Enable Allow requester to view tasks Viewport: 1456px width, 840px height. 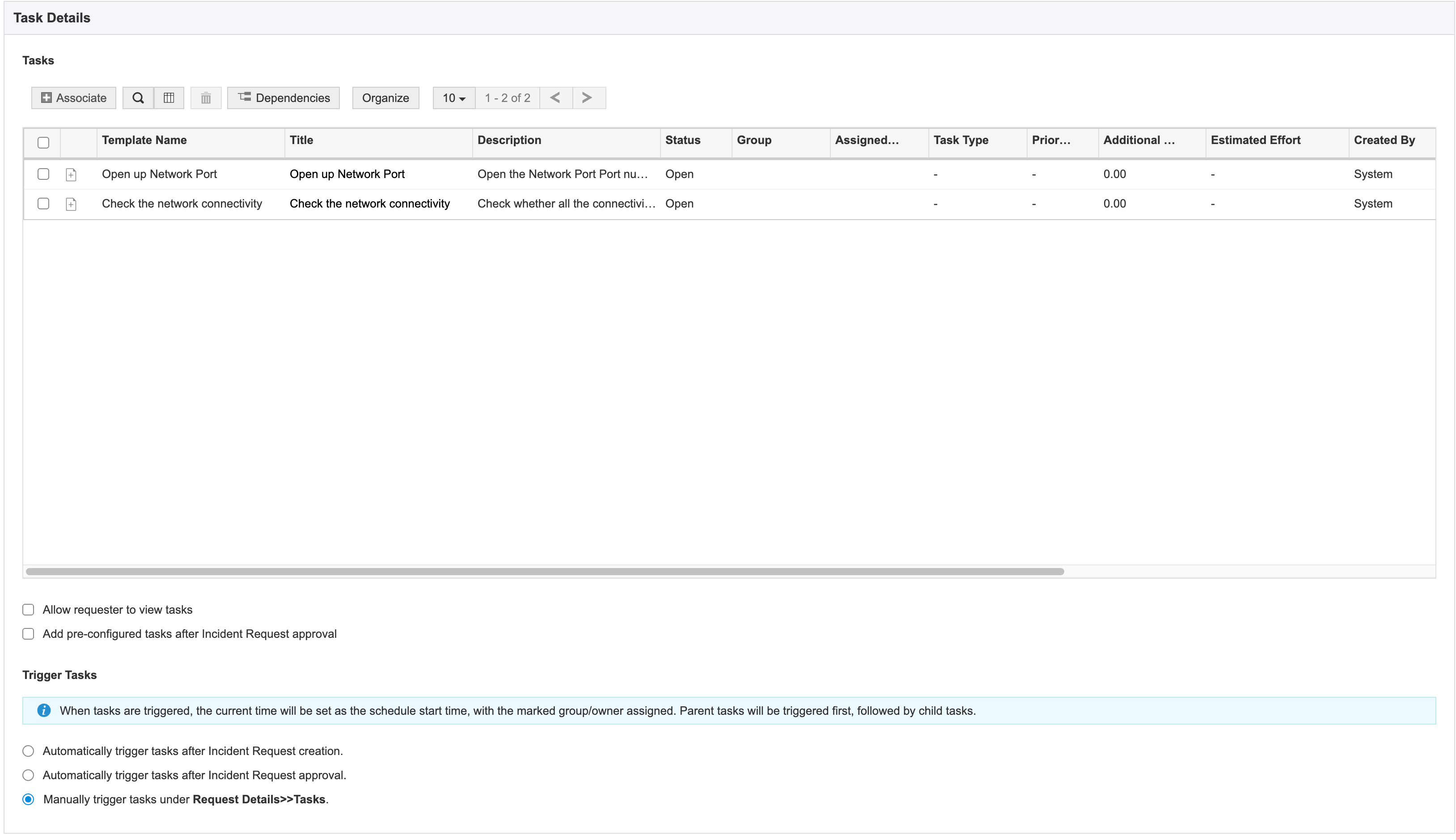point(28,610)
